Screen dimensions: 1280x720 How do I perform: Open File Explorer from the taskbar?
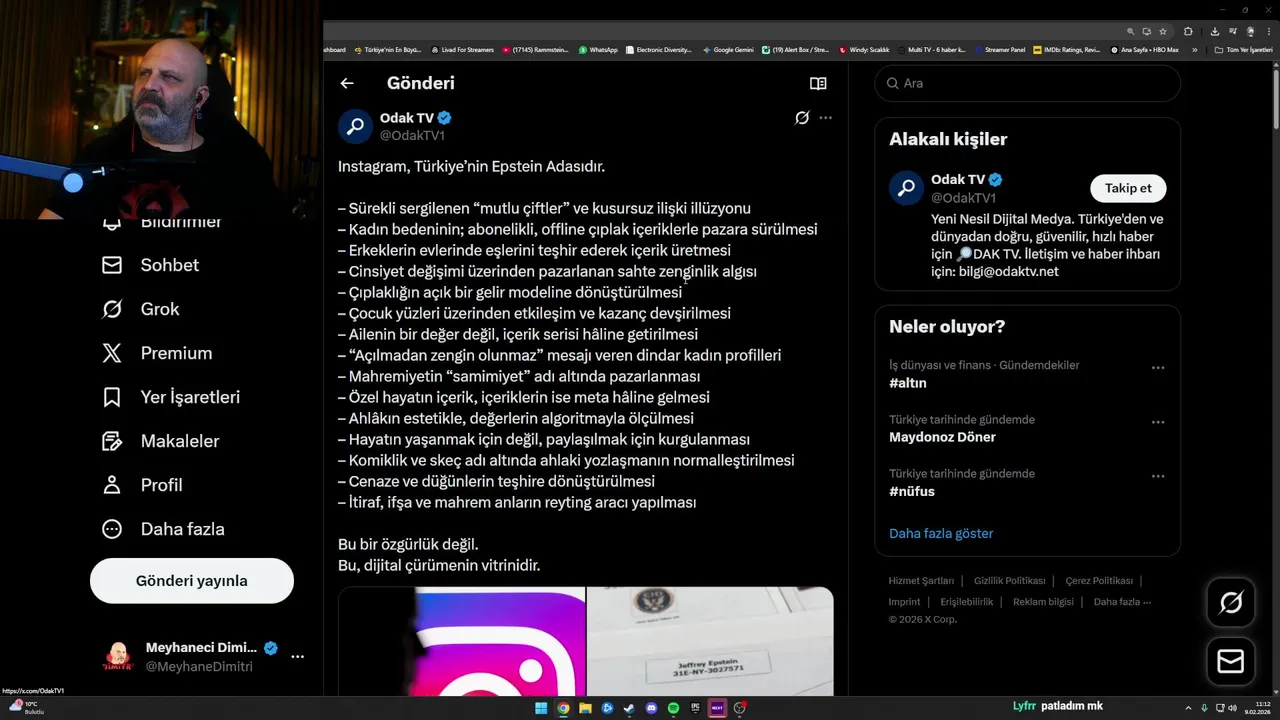[585, 708]
